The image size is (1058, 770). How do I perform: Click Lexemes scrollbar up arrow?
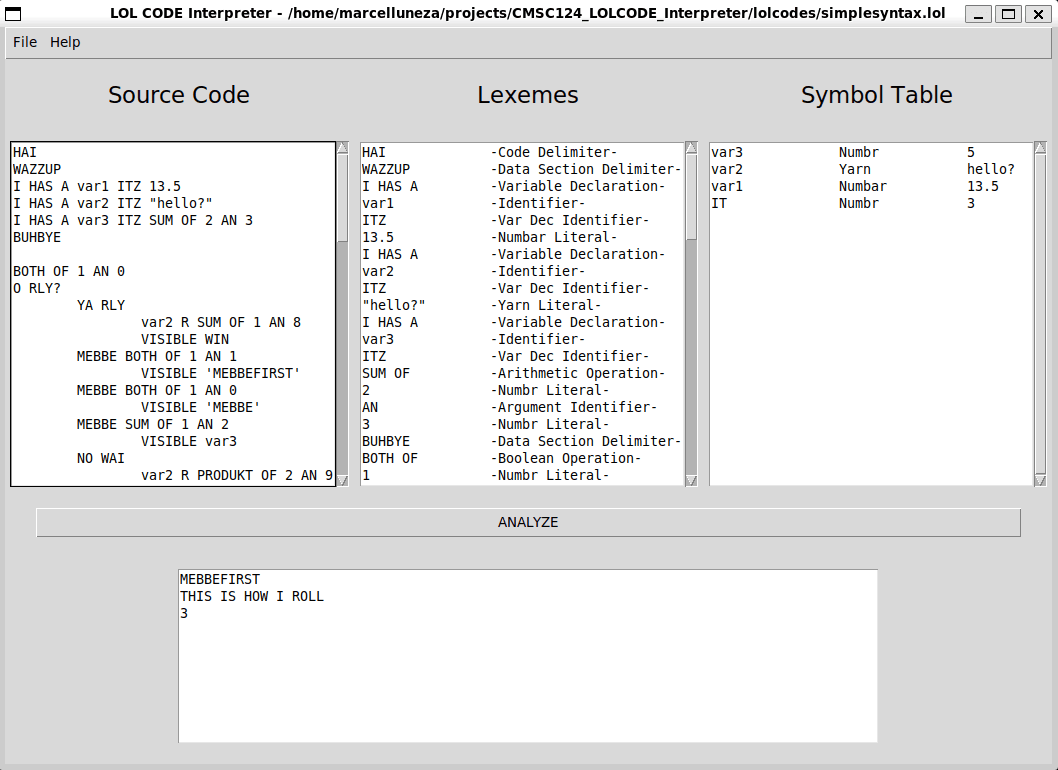click(x=692, y=148)
